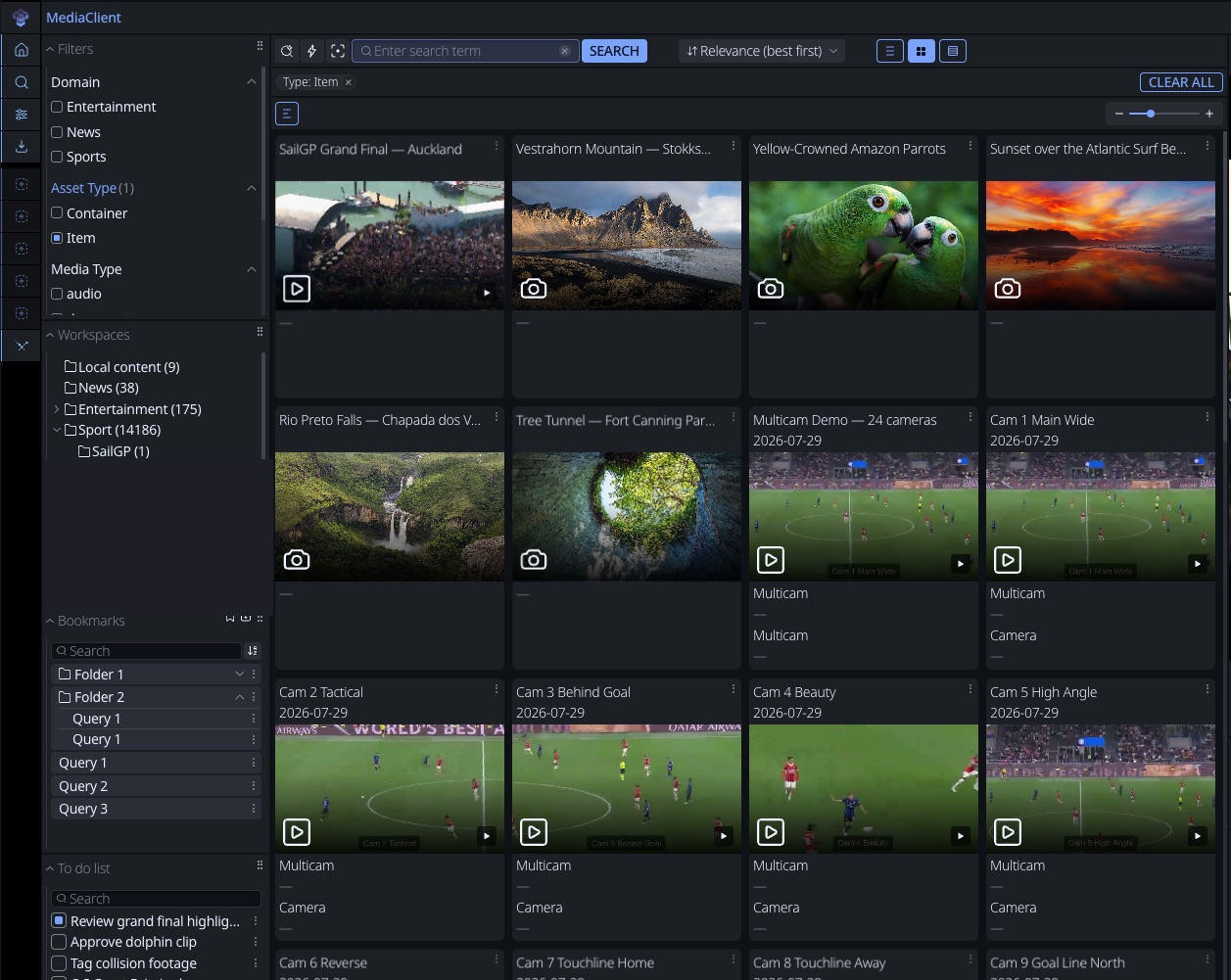The width and height of the screenshot is (1231, 980).
Task: Collapse the Filters panel
Action: (50, 49)
